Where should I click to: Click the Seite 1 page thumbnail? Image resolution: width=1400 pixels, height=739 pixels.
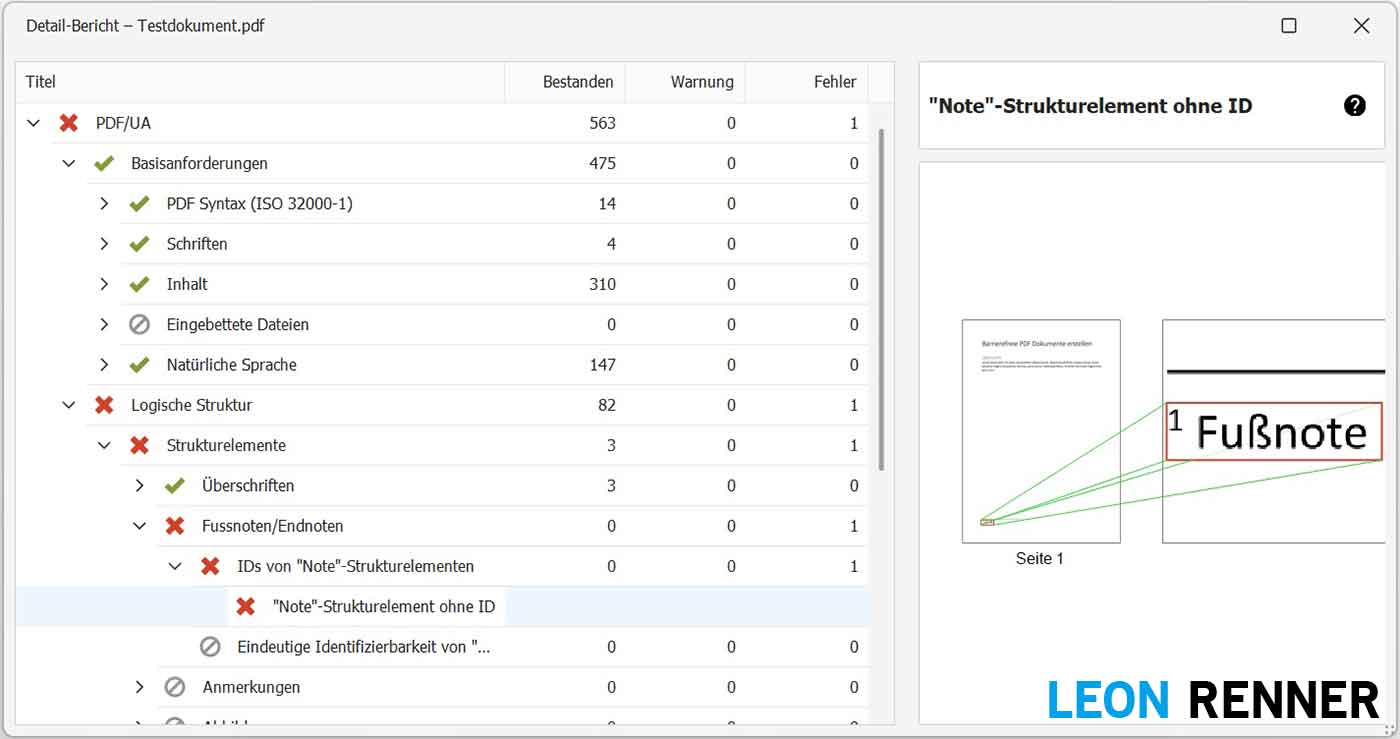pyautogui.click(x=1040, y=432)
